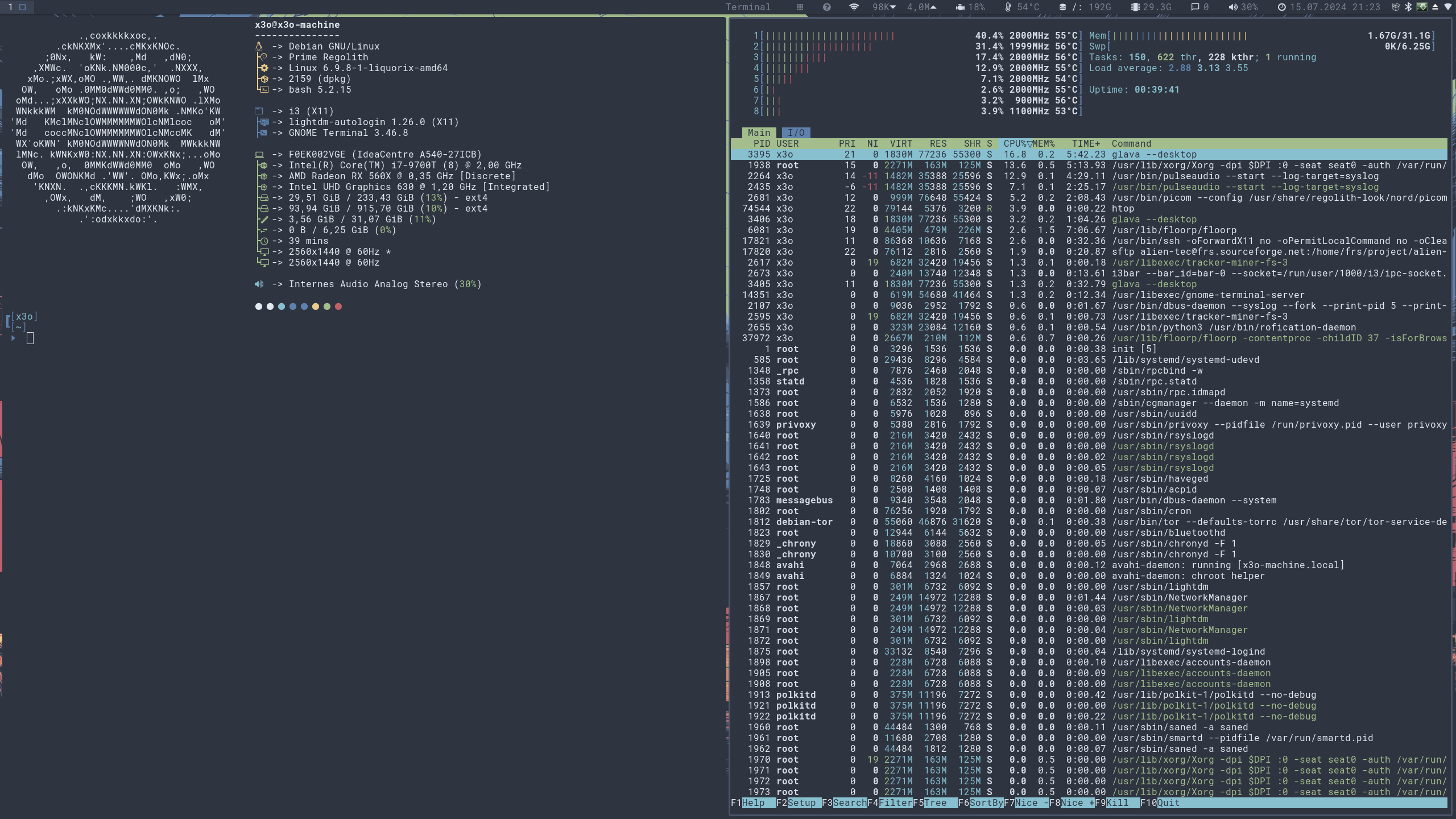The width and height of the screenshot is (1456, 819).
Task: Click the WiFi network status icon
Action: pyautogui.click(x=854, y=7)
